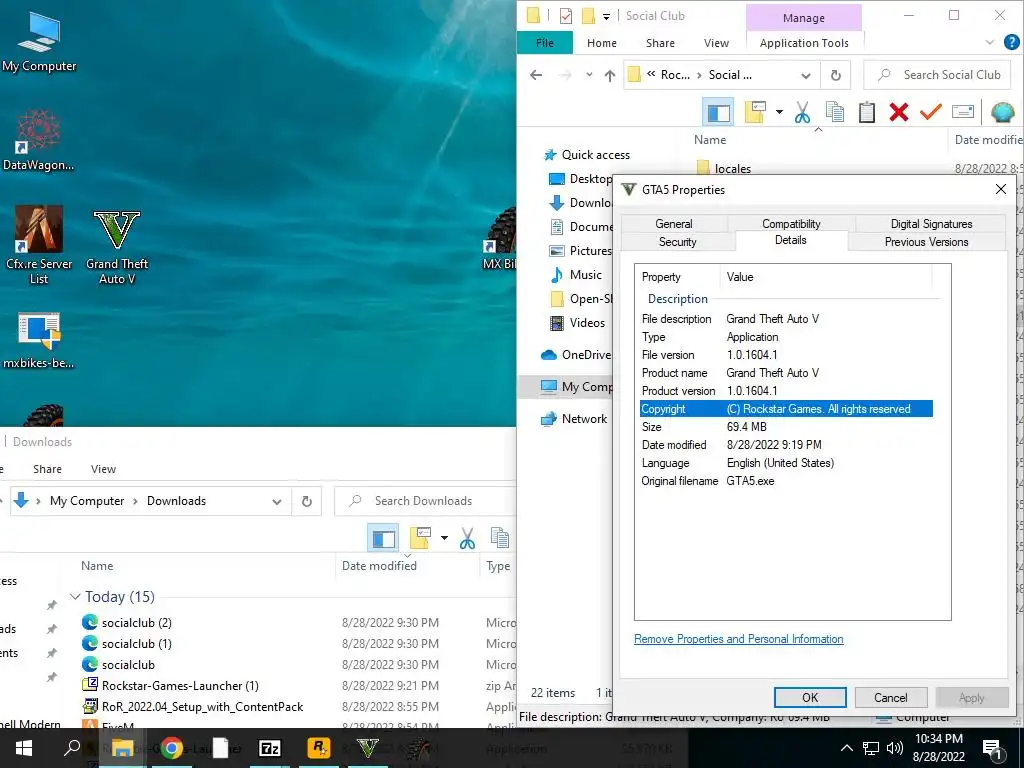Open Rockstar Games Launcher taskbar icon
Viewport: 1024px width, 768px height.
point(319,748)
